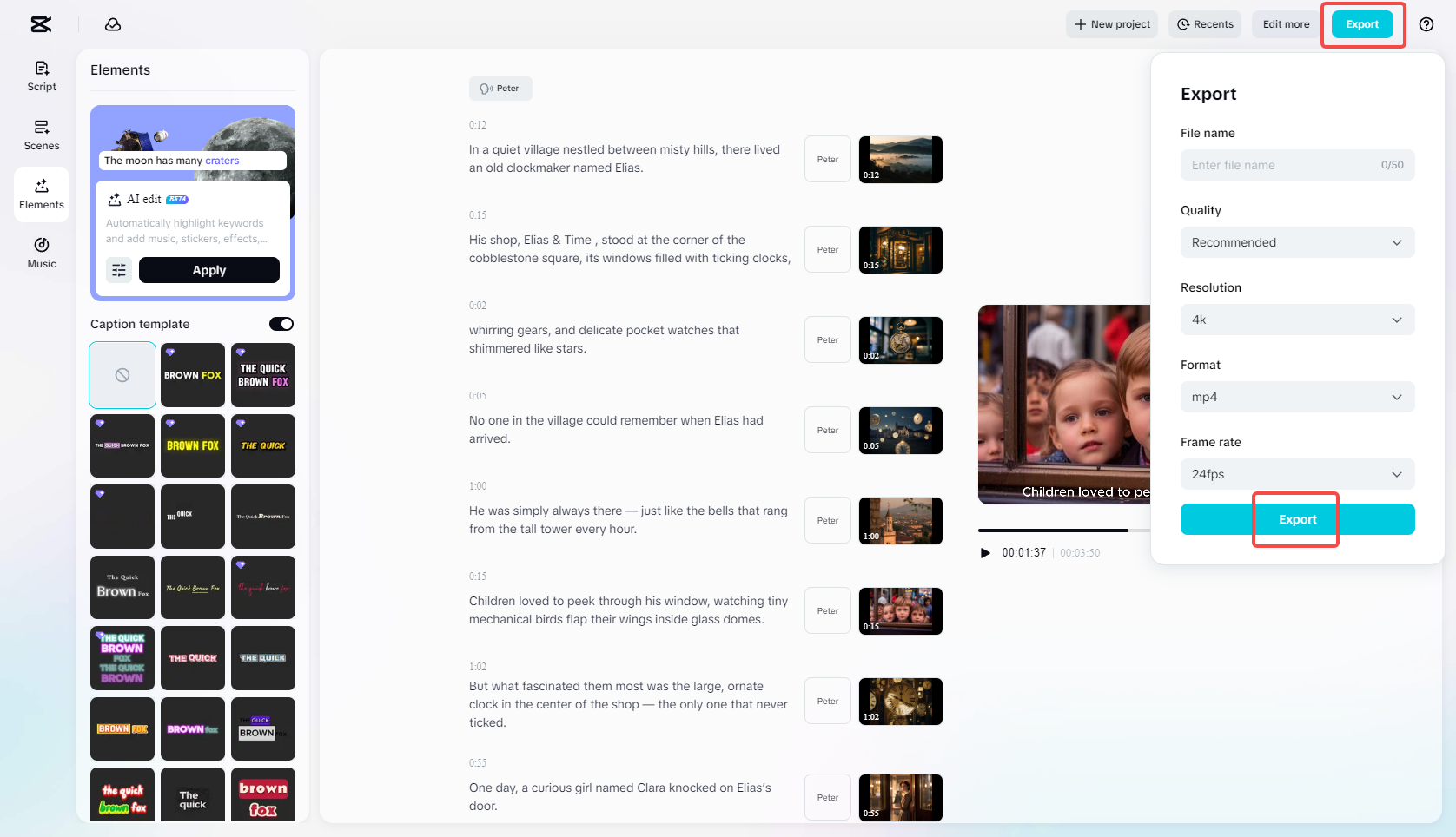Image resolution: width=1456 pixels, height=837 pixels.
Task: Click the script line about whirring gears
Action: [605, 339]
